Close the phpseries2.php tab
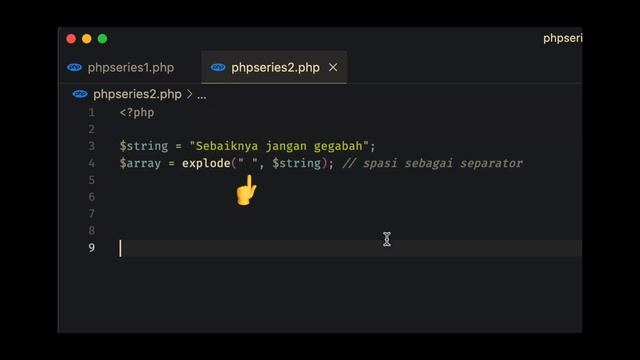 coord(333,67)
